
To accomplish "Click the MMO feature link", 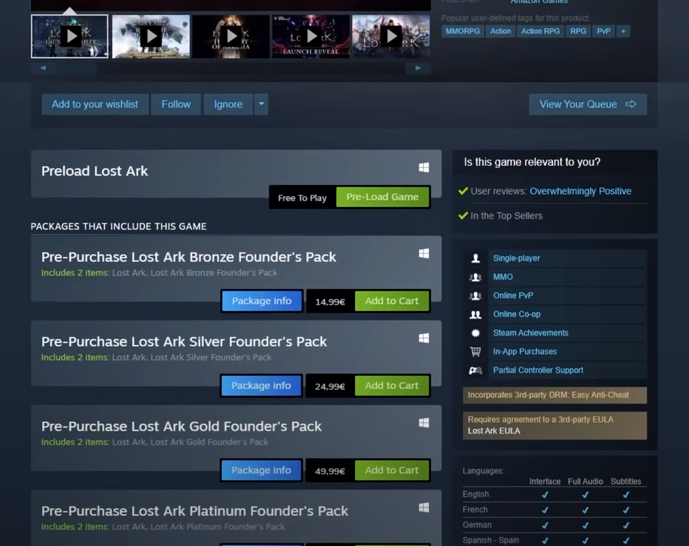I will [503, 277].
